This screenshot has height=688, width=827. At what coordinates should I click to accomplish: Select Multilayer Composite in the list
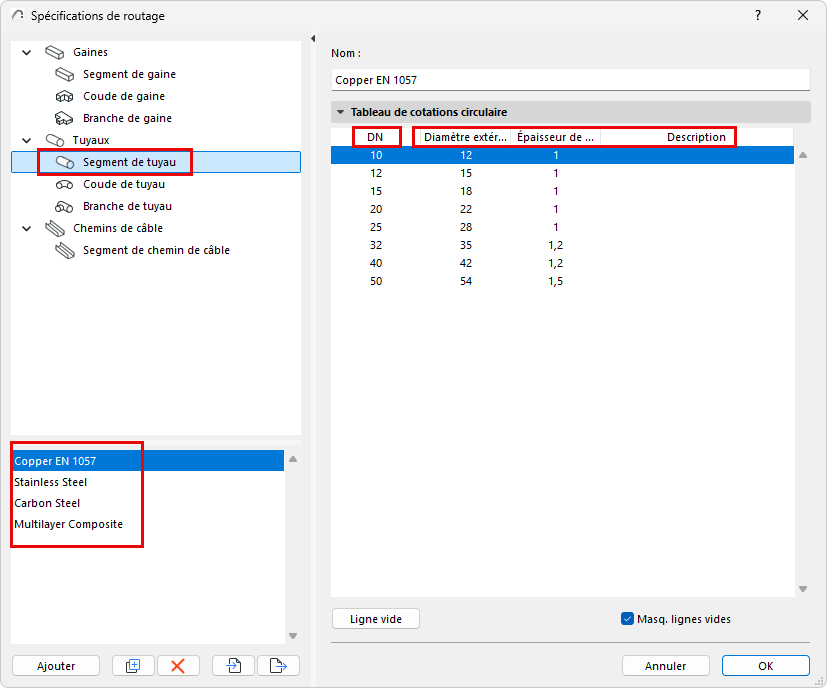148,524
